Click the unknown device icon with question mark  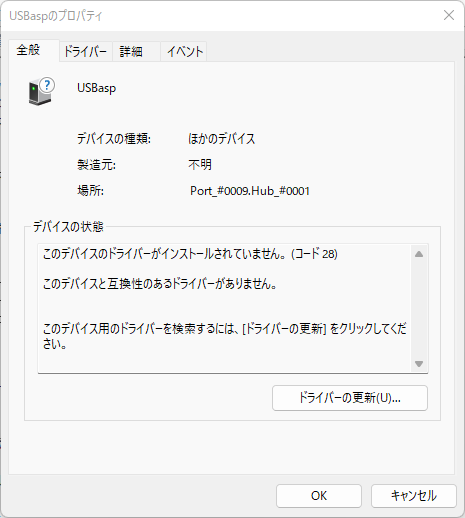click(42, 92)
